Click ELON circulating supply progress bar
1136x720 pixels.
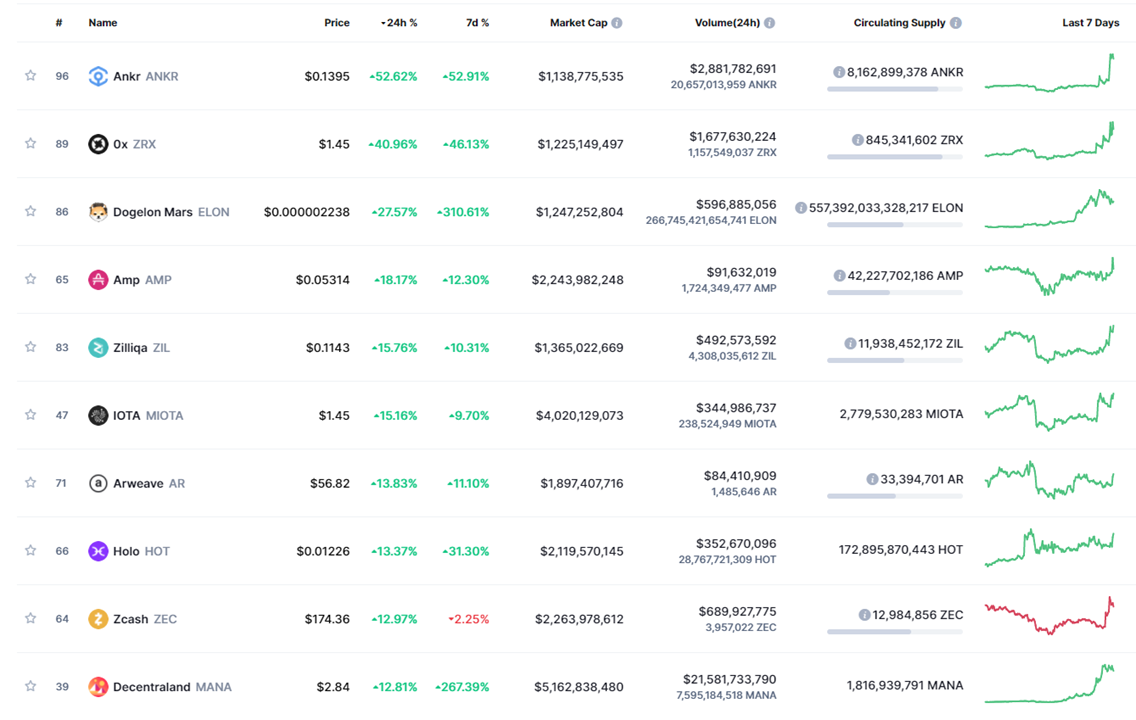(x=895, y=225)
